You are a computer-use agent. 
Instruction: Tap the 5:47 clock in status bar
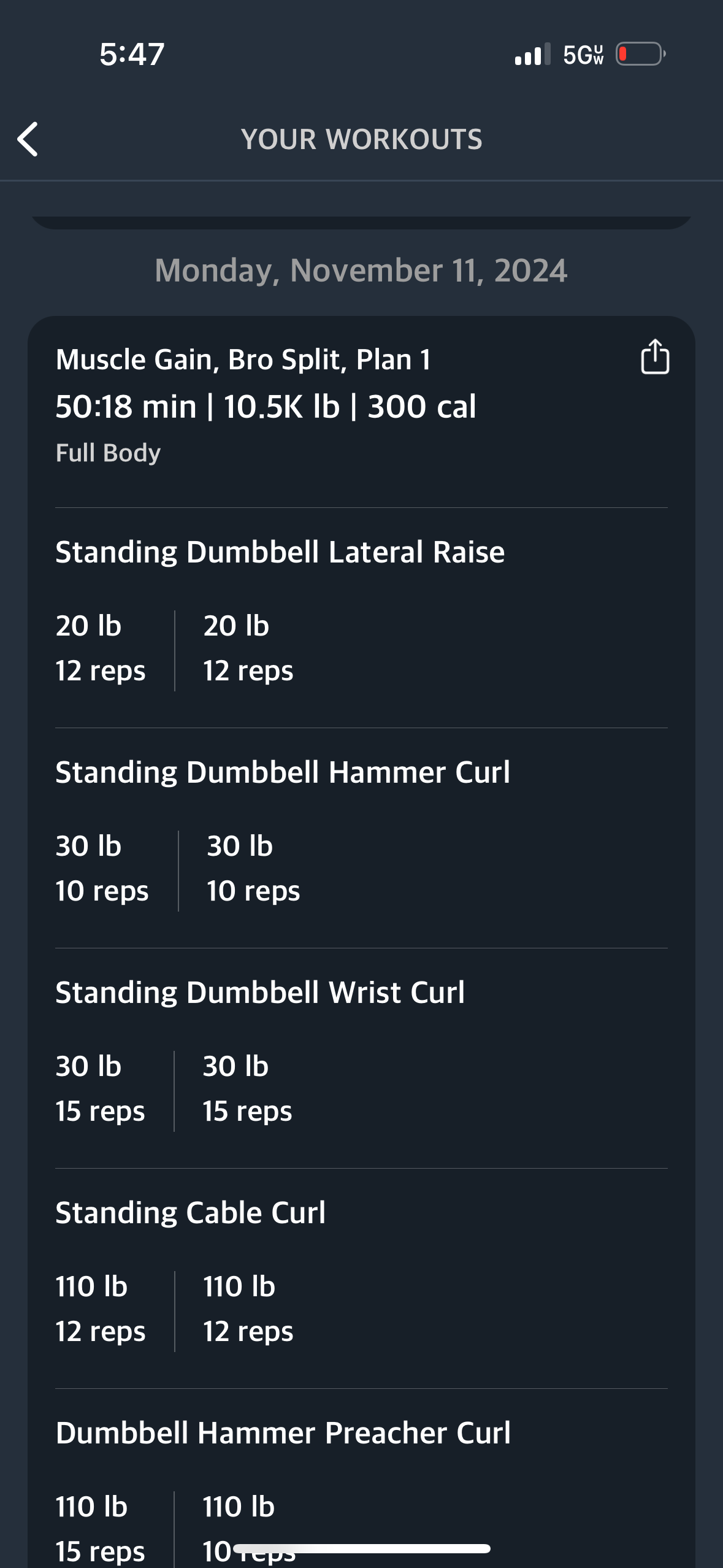click(132, 54)
